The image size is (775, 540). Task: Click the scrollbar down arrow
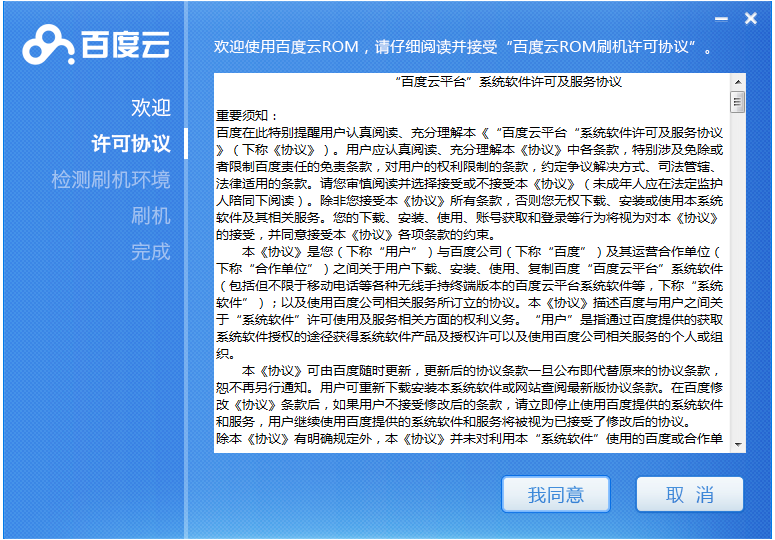738,445
